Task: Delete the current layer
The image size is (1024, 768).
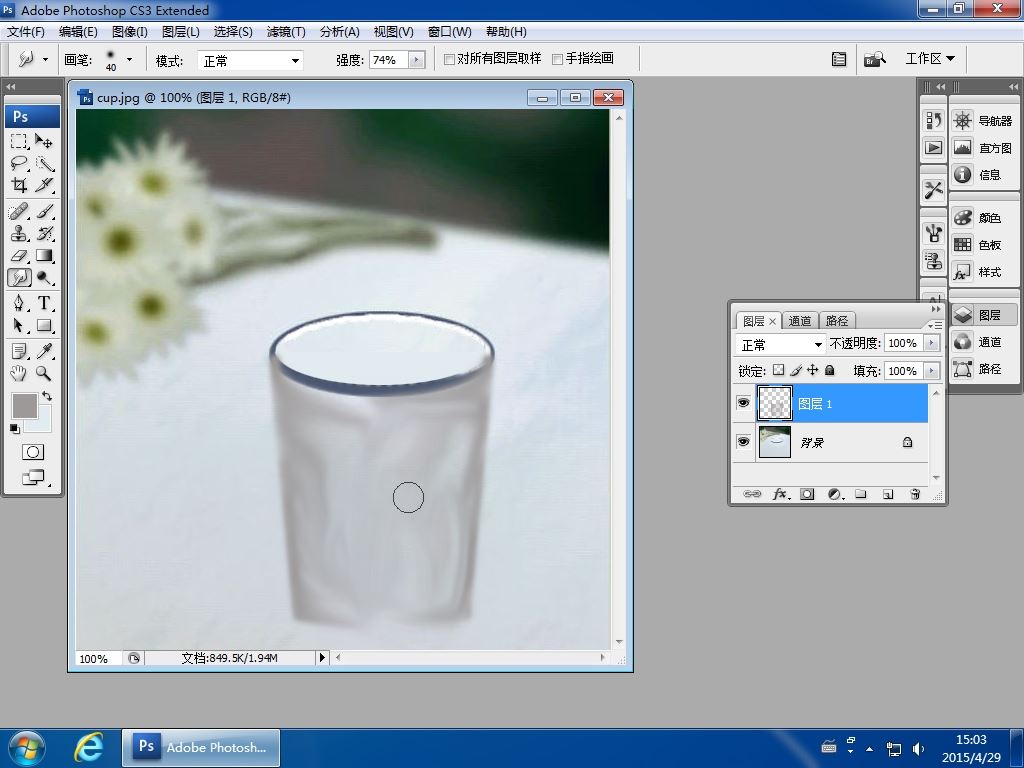Action: pyautogui.click(x=915, y=494)
